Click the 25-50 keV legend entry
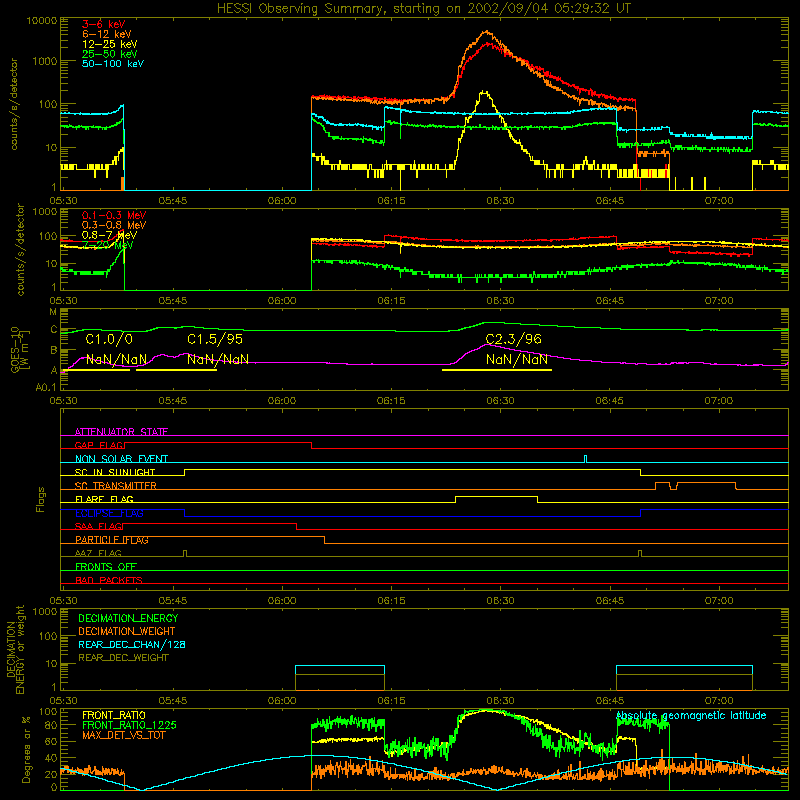 [110, 54]
